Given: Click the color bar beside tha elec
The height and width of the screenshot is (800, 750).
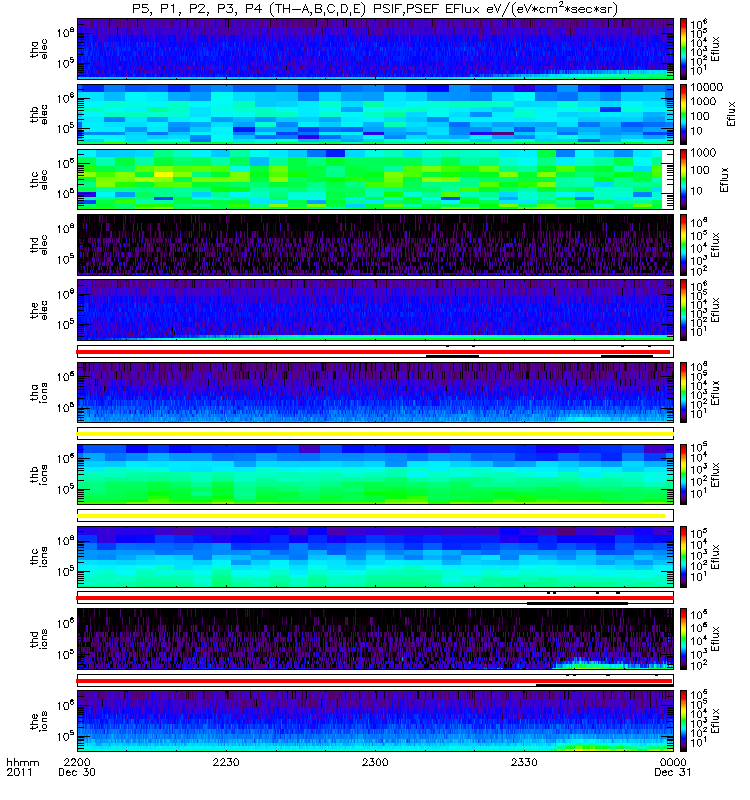Looking at the screenshot, I should 683,49.
